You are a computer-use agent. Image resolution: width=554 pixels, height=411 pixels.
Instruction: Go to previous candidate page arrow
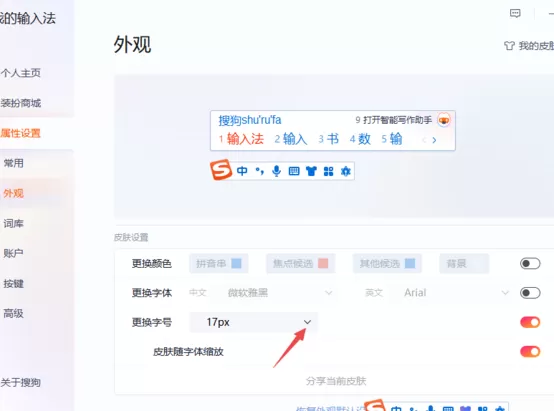(424, 140)
